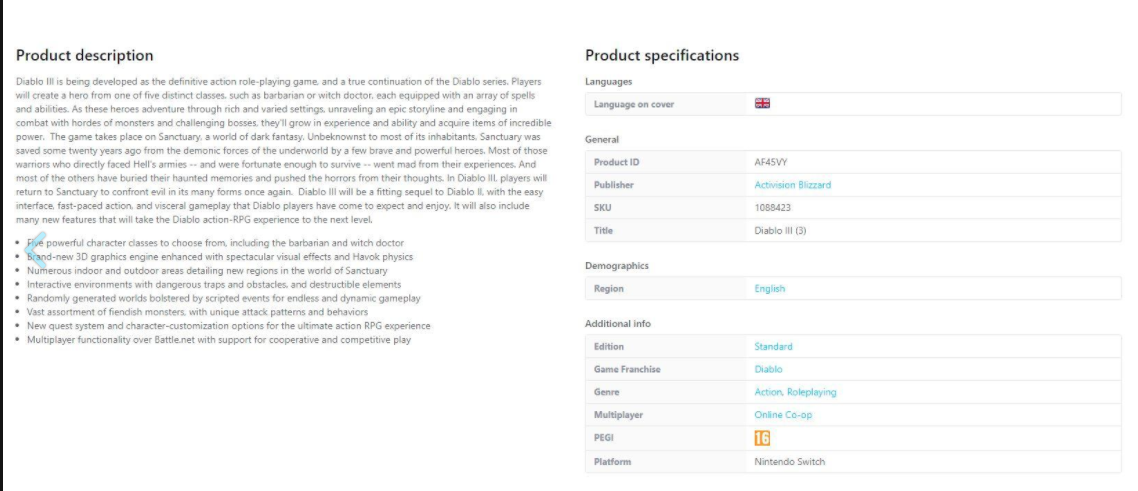1138x491 pixels.
Task: Visit the Diablo game franchise link
Action: (768, 370)
